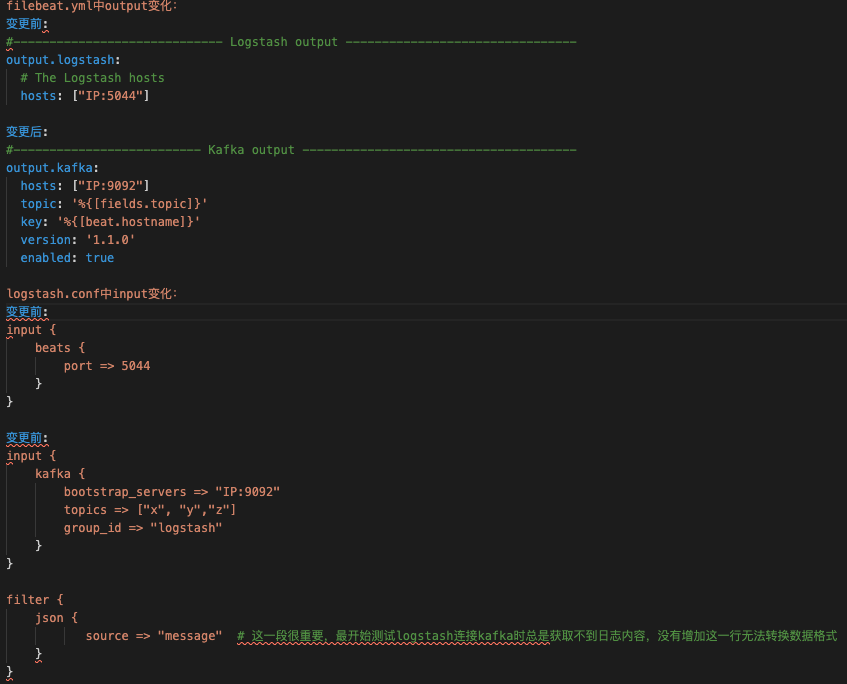This screenshot has height=684, width=847.
Task: Click the 'filebeat.yml中output变化' heading line
Action: click(92, 6)
